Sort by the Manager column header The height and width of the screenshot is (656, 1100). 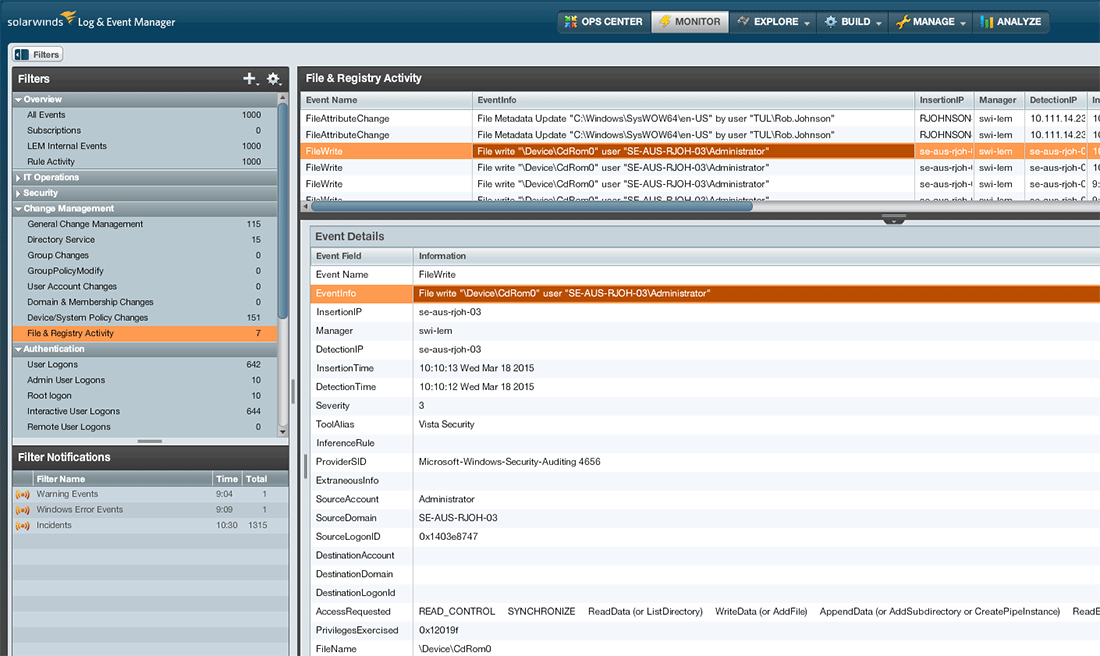pyautogui.click(x=999, y=100)
